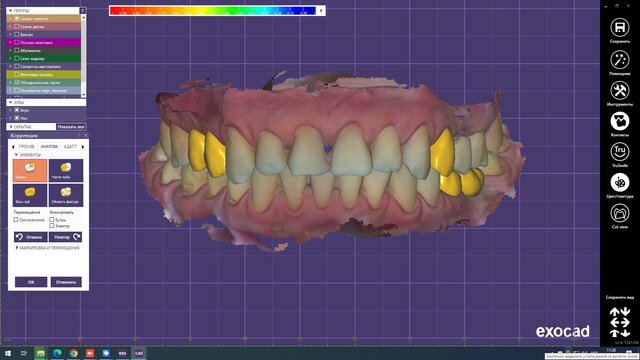The width and height of the screenshot is (640, 360).
Task: Select the Fissure area (Область фиссур) tile
Action: coord(66,195)
